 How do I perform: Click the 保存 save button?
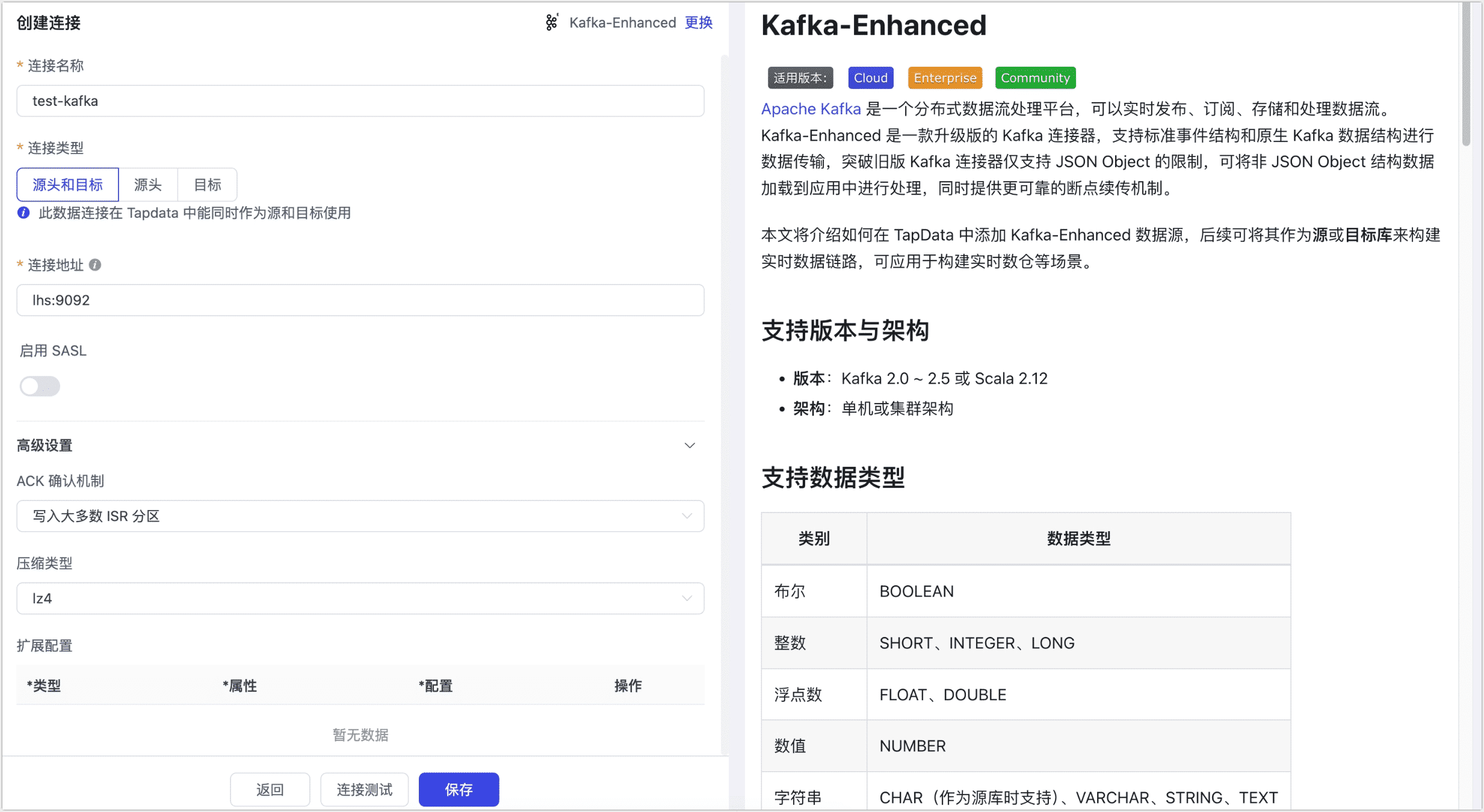[459, 789]
